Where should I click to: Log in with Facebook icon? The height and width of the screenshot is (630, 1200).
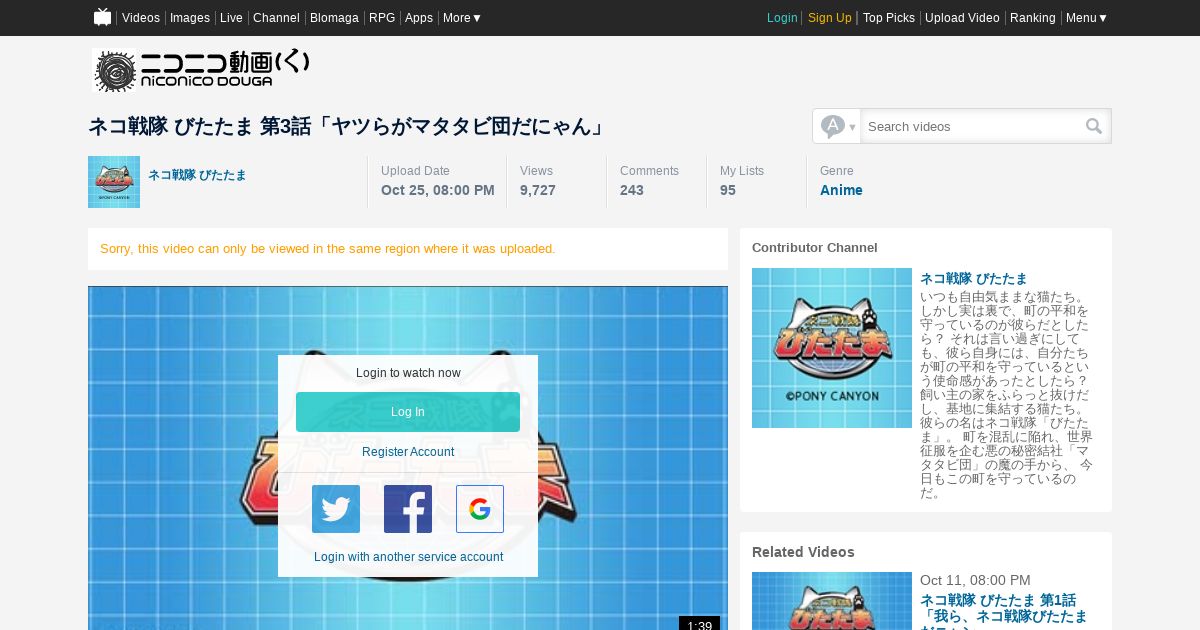[408, 509]
